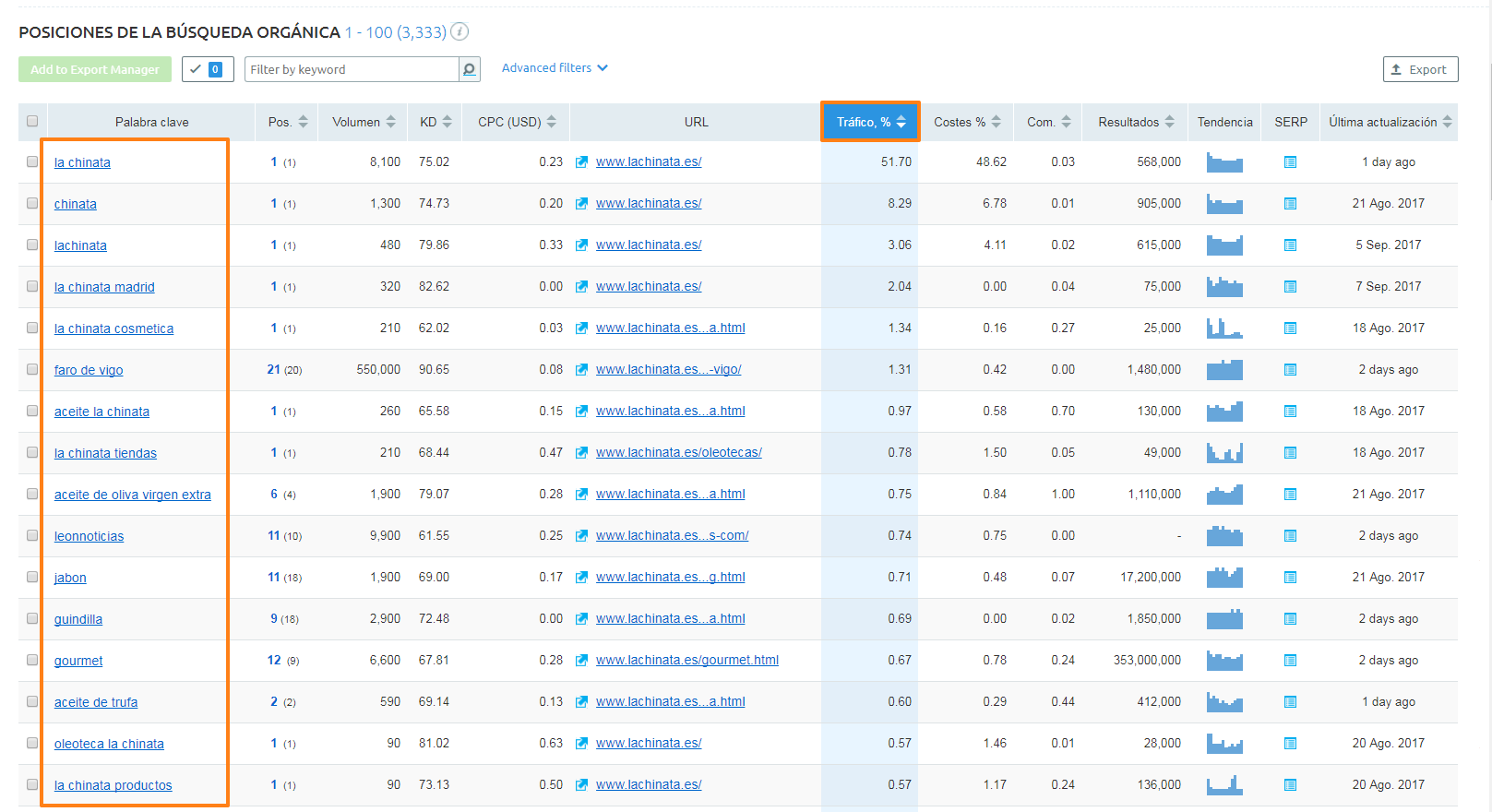1492x812 pixels.
Task: Open SERP snapshot for aceite de trufa row
Action: tap(1291, 702)
